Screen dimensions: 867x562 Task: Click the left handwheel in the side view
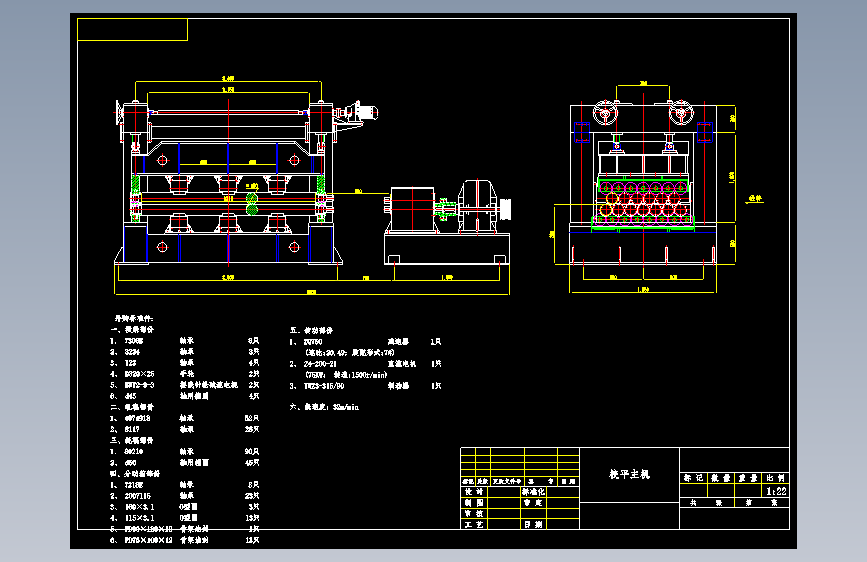(605, 113)
